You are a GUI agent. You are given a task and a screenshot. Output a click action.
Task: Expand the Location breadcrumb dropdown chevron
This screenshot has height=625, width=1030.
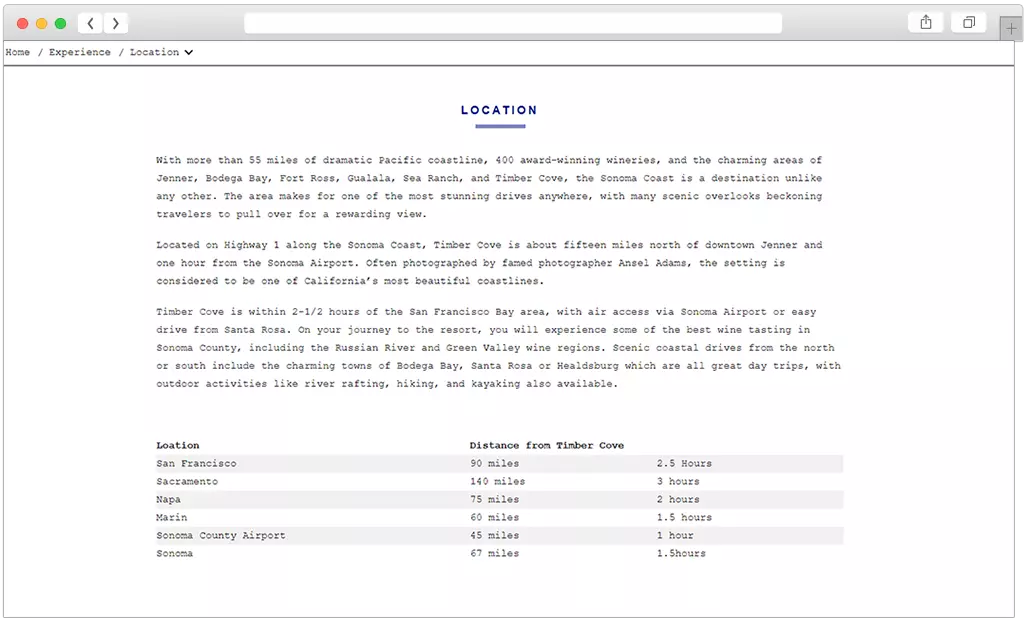pos(188,52)
